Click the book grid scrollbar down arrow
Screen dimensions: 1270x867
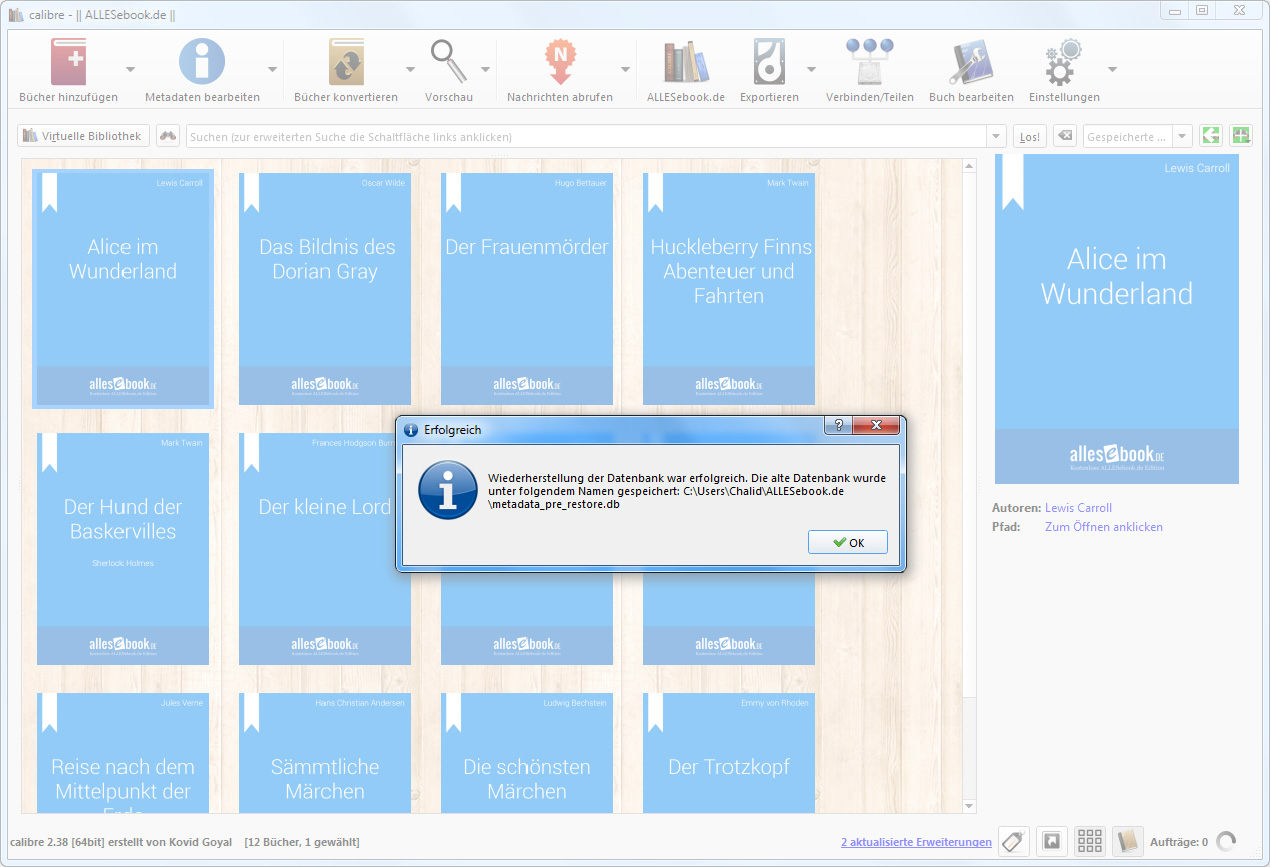pyautogui.click(x=968, y=806)
